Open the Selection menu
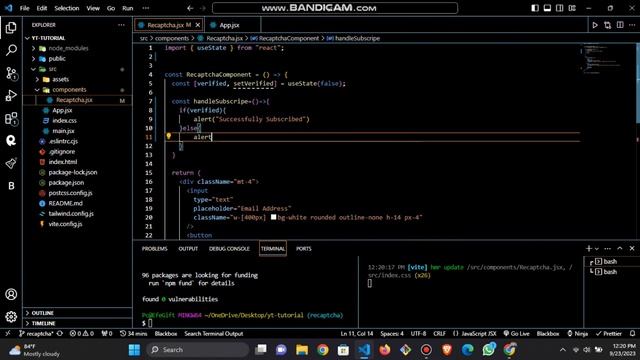The width and height of the screenshot is (640, 360). (67, 8)
